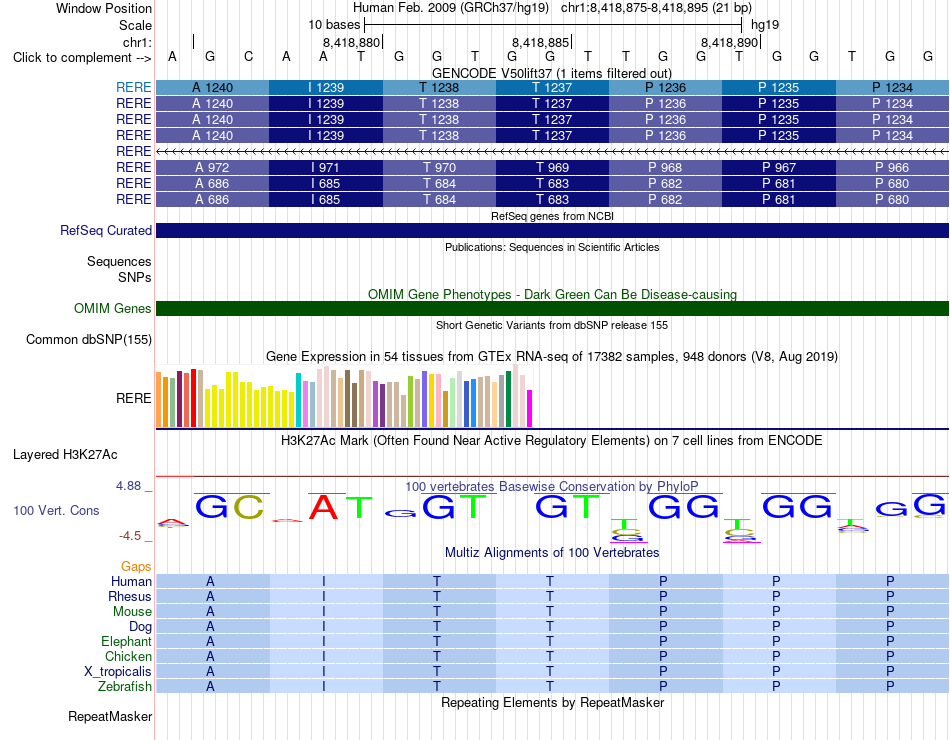Click the '10 bases' scale bar
This screenshot has width=950, height=740.
[553, 25]
